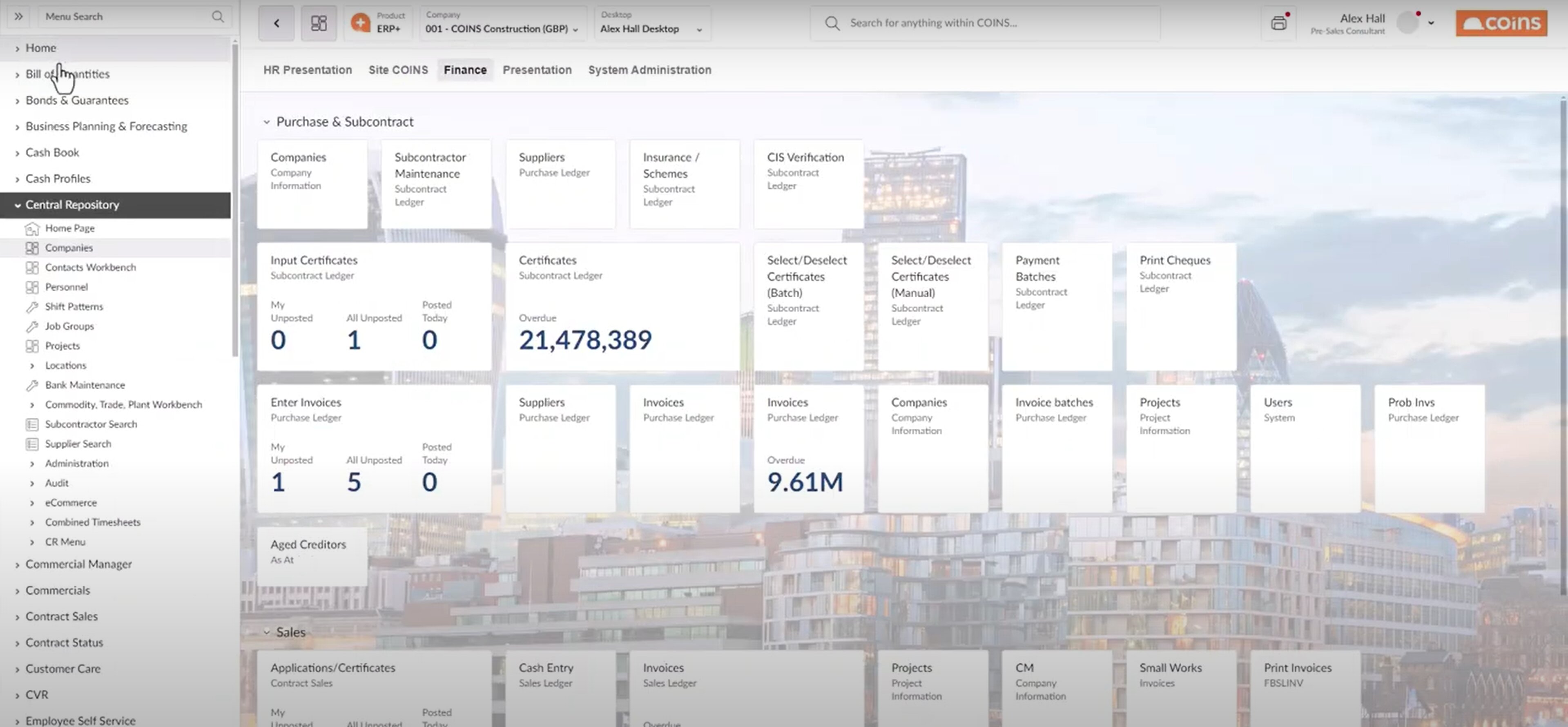Open Shift Patterns wrench item in sidebar
Viewport: 1568px width, 727px height.
pos(73,307)
